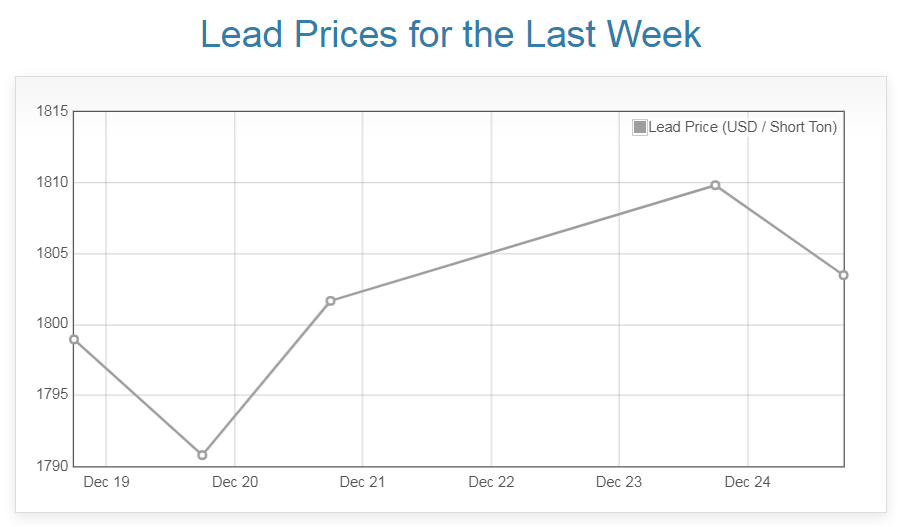Click the 'Lead Prices for the Last Week' title
Screen dimensions: 905x527
click(x=451, y=34)
